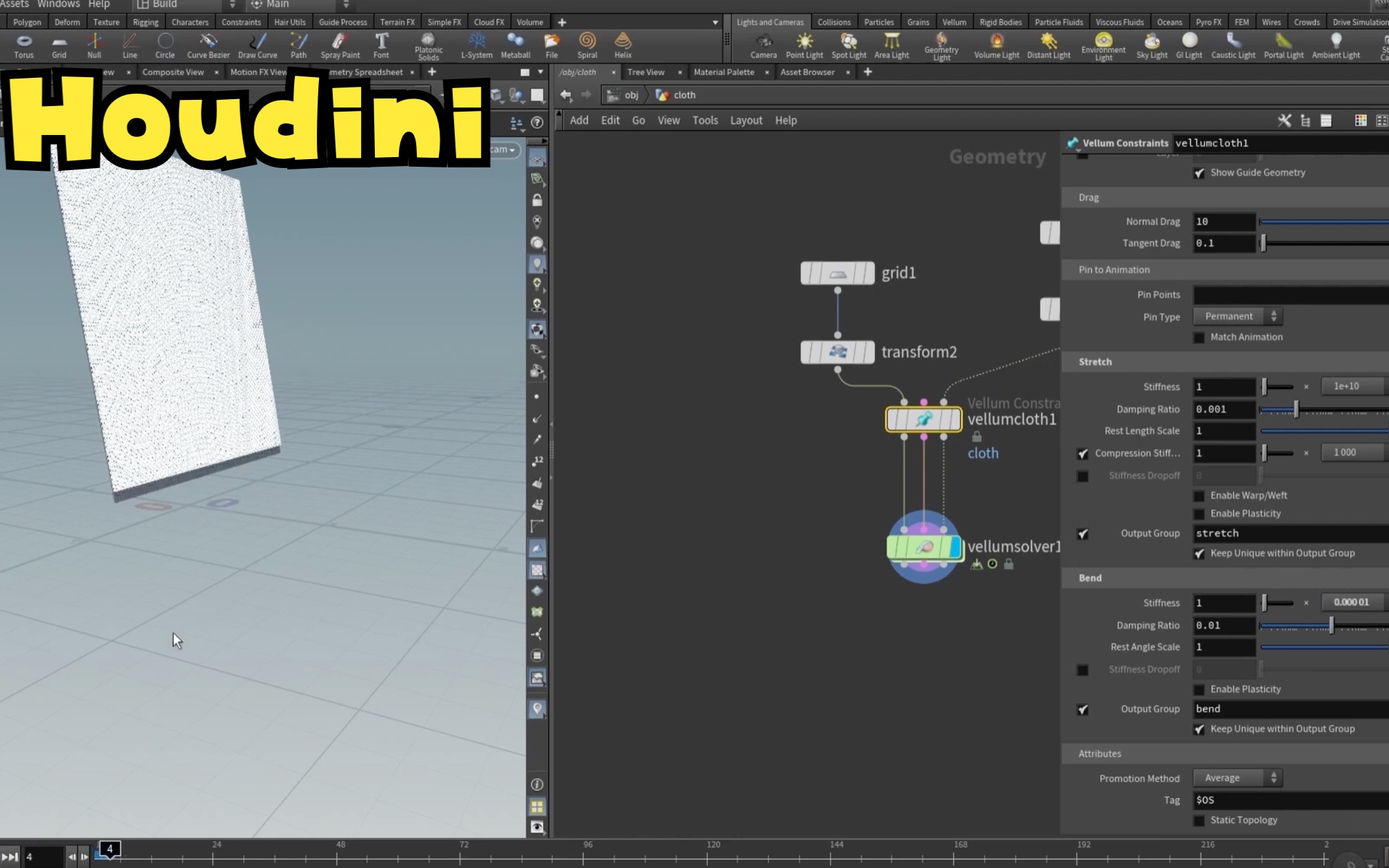The height and width of the screenshot is (868, 1389).
Task: Add a Volume Light
Action: pyautogui.click(x=996, y=45)
